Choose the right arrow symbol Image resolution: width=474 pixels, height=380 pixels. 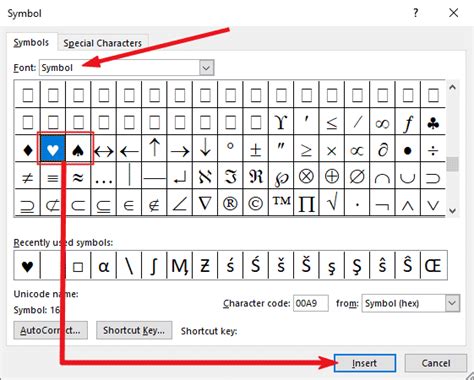coord(180,150)
